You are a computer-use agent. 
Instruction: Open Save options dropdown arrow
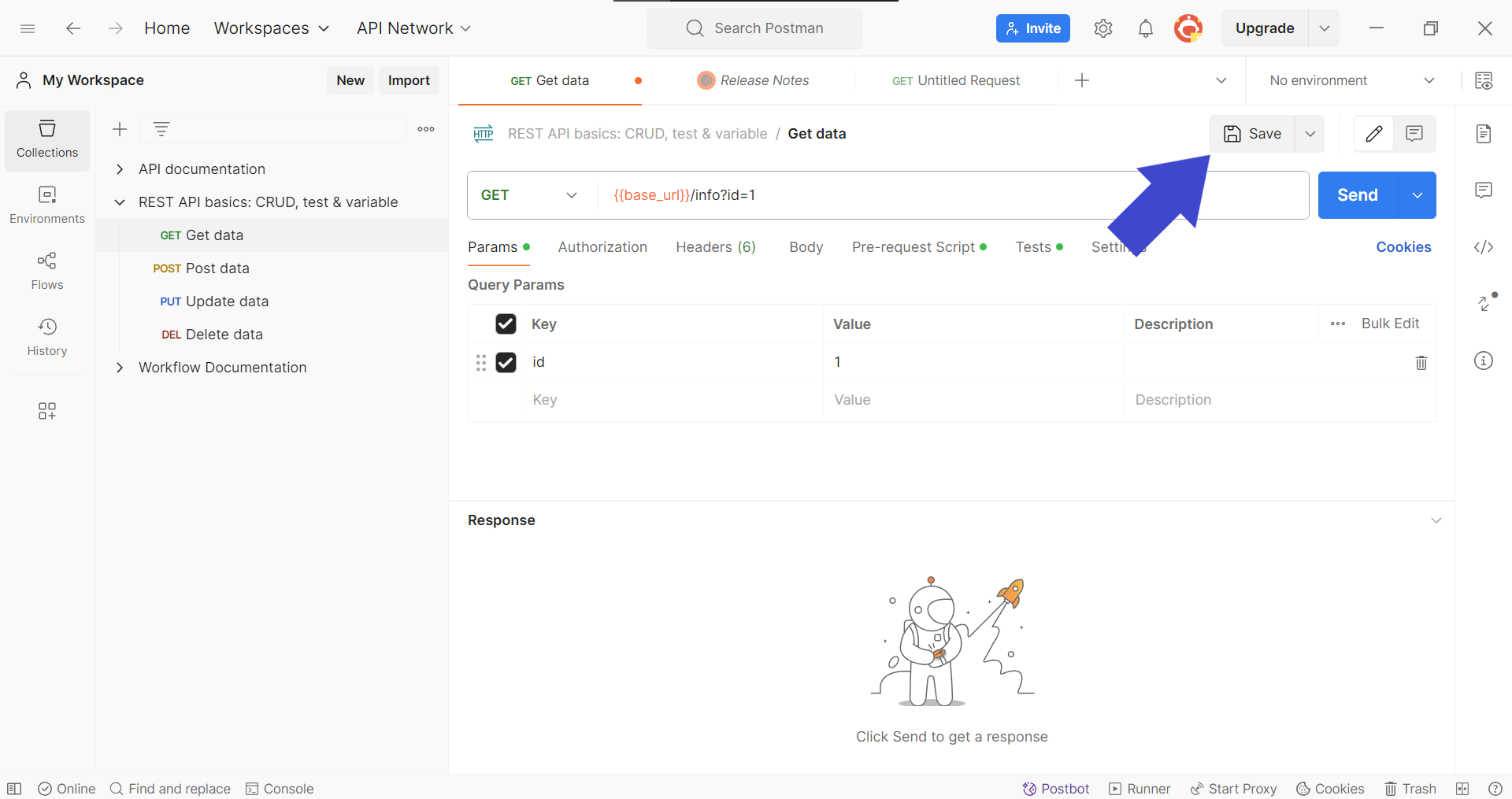[x=1310, y=134]
